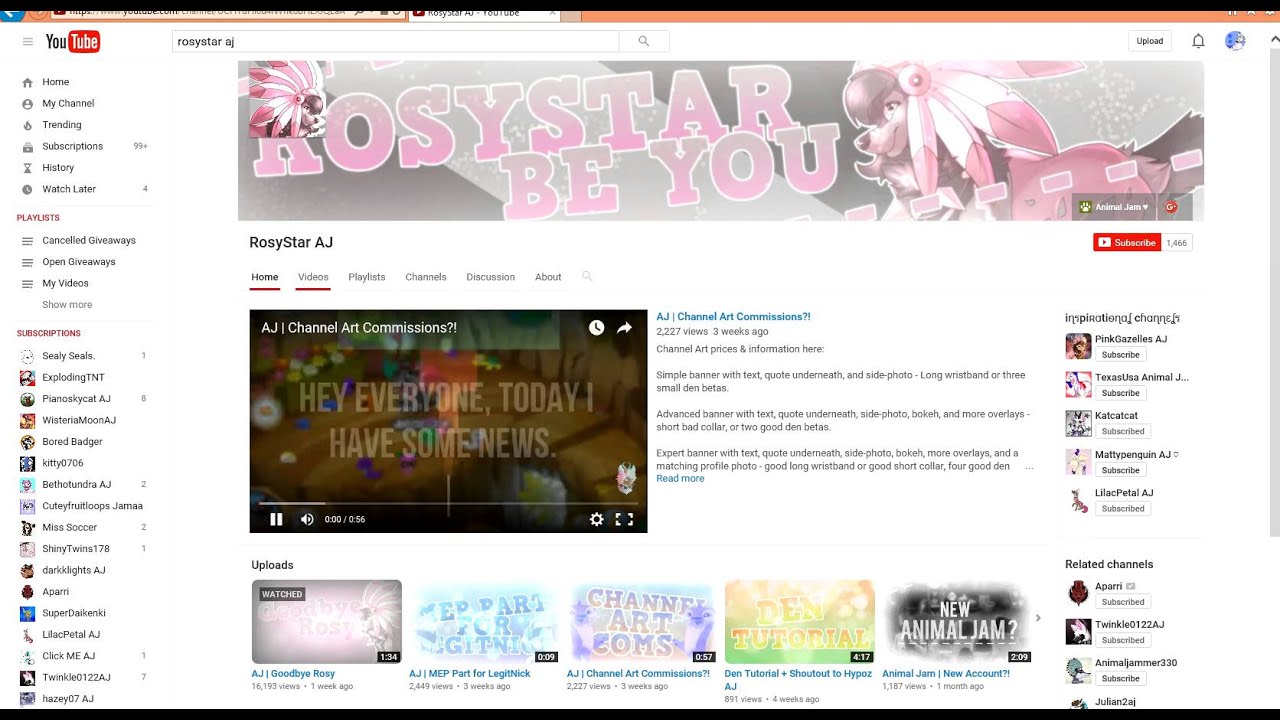
Task: Open the account avatar menu
Action: 1235,41
